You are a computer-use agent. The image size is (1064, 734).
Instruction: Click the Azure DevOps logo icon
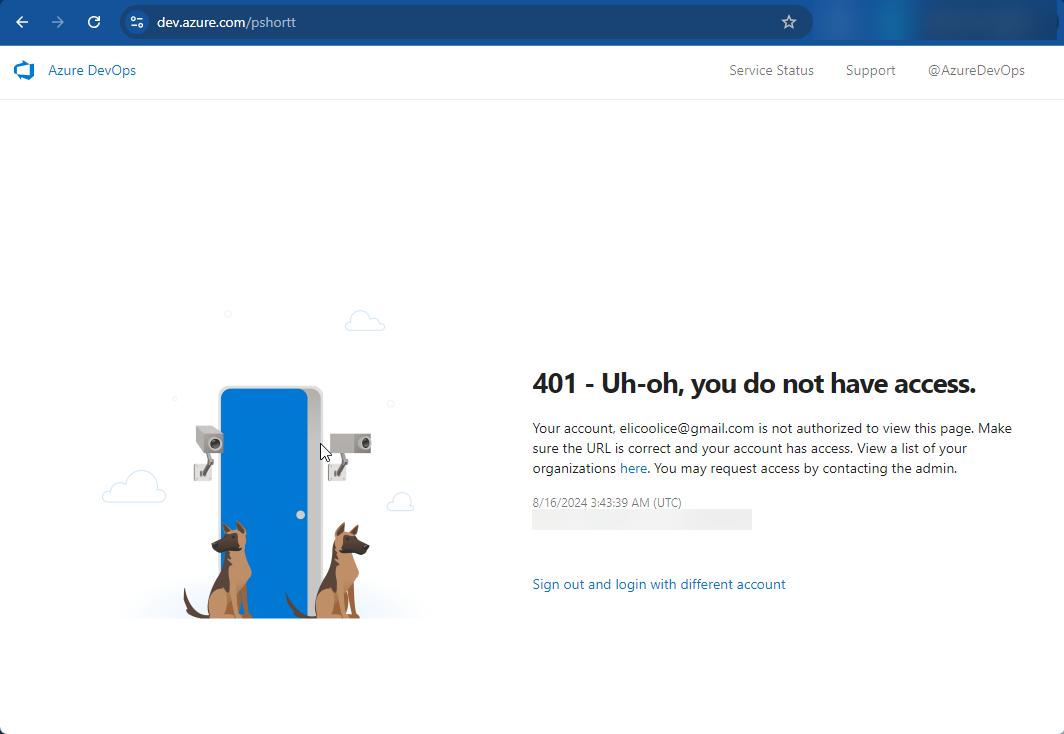coord(24,71)
